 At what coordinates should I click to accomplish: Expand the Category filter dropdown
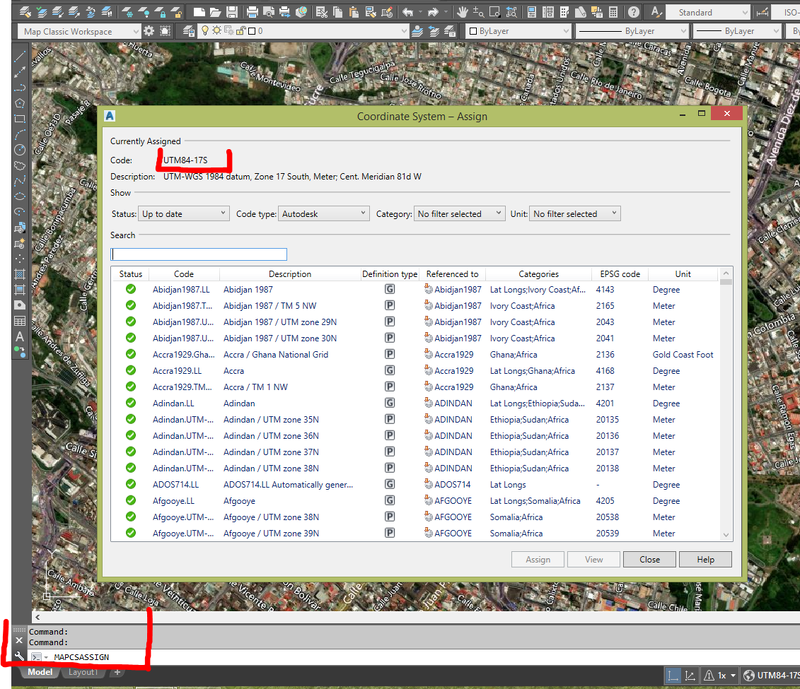click(x=459, y=214)
